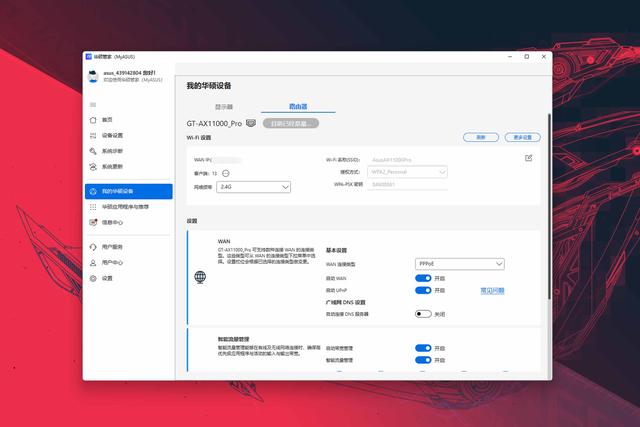Click the vertical scrollbar of device page
Viewport: 640px width, 427px height.
(549, 206)
